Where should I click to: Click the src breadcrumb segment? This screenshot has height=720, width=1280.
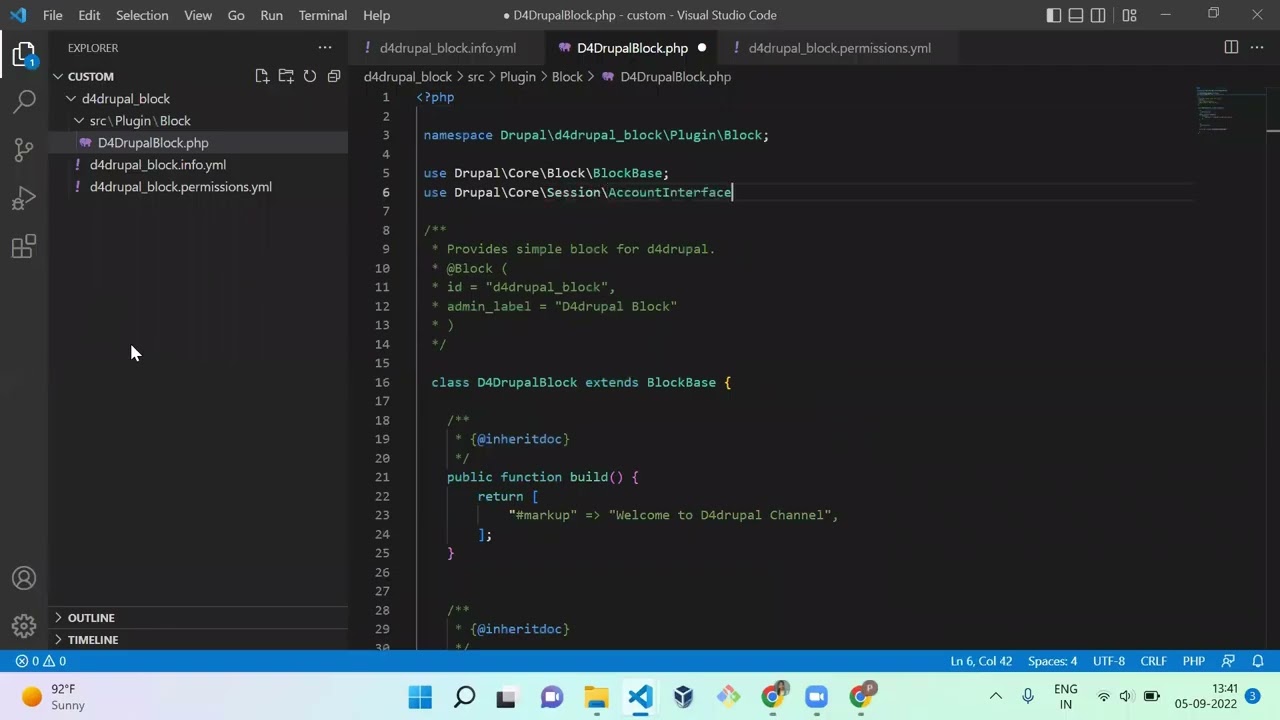click(x=476, y=77)
